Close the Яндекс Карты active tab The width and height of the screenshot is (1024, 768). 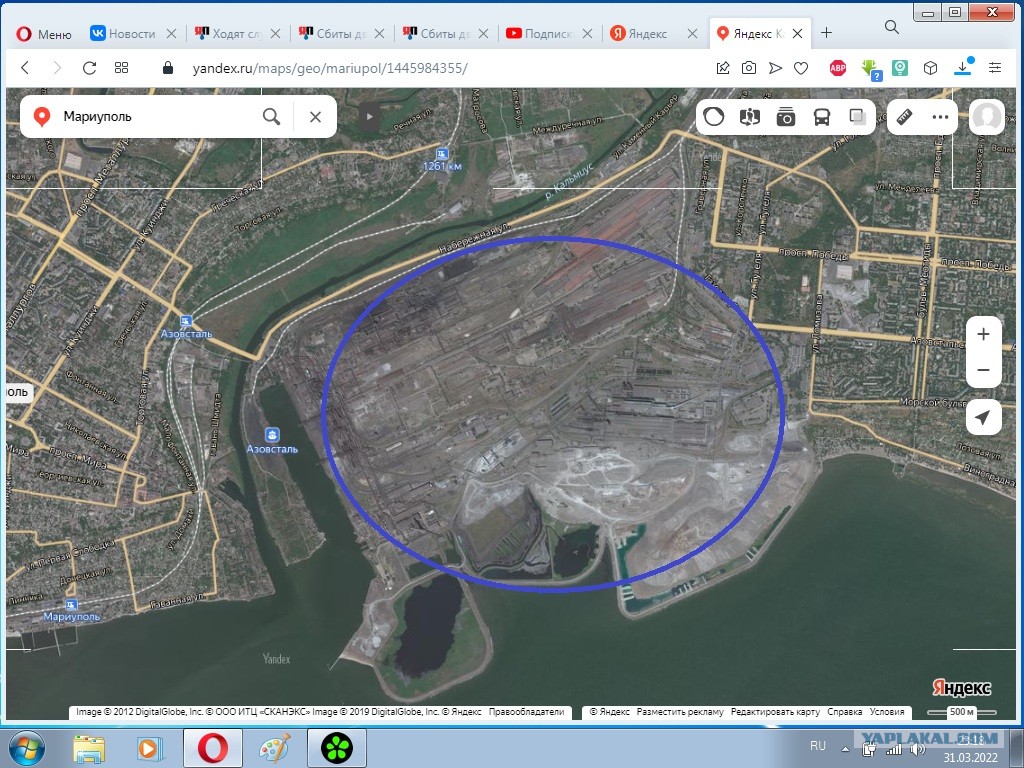(x=797, y=33)
